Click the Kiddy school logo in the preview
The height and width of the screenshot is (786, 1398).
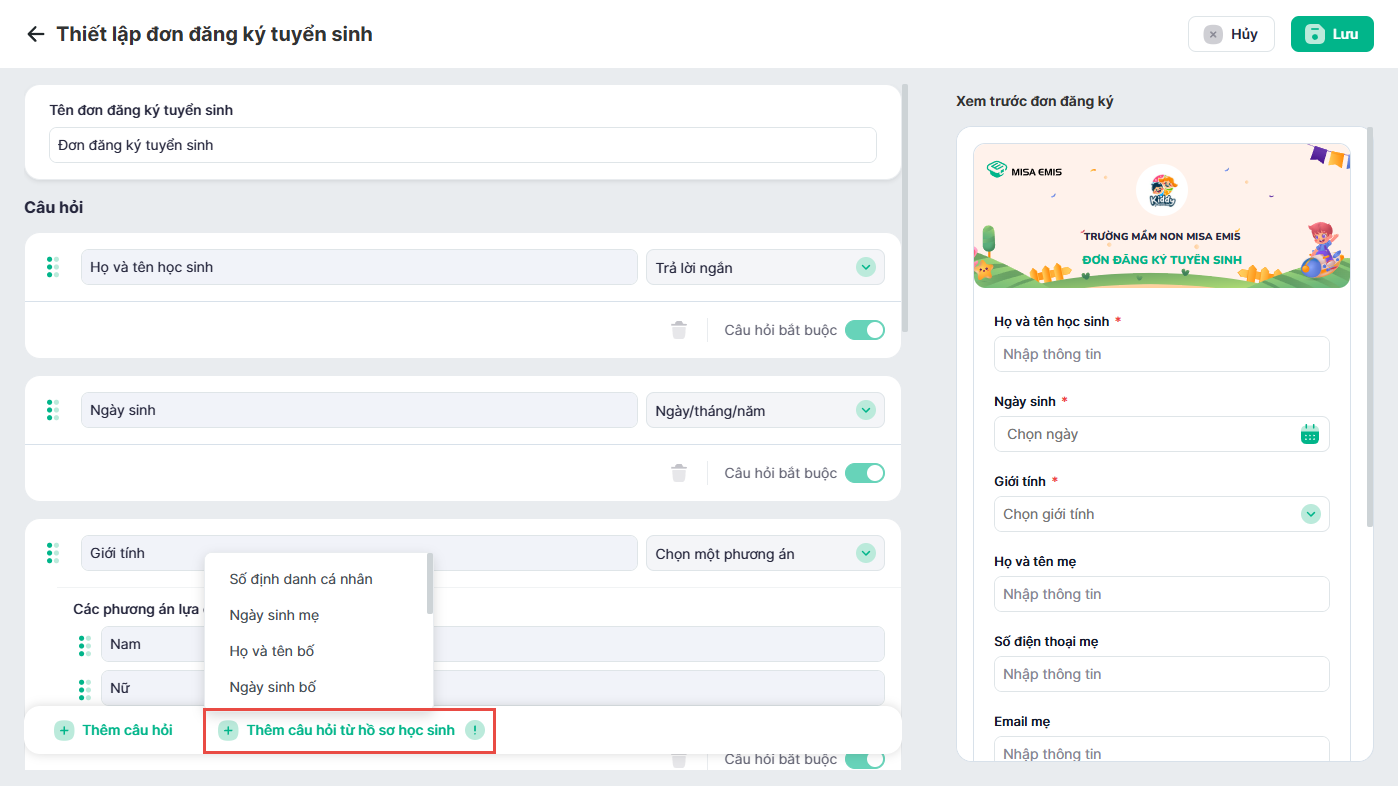pos(1162,190)
